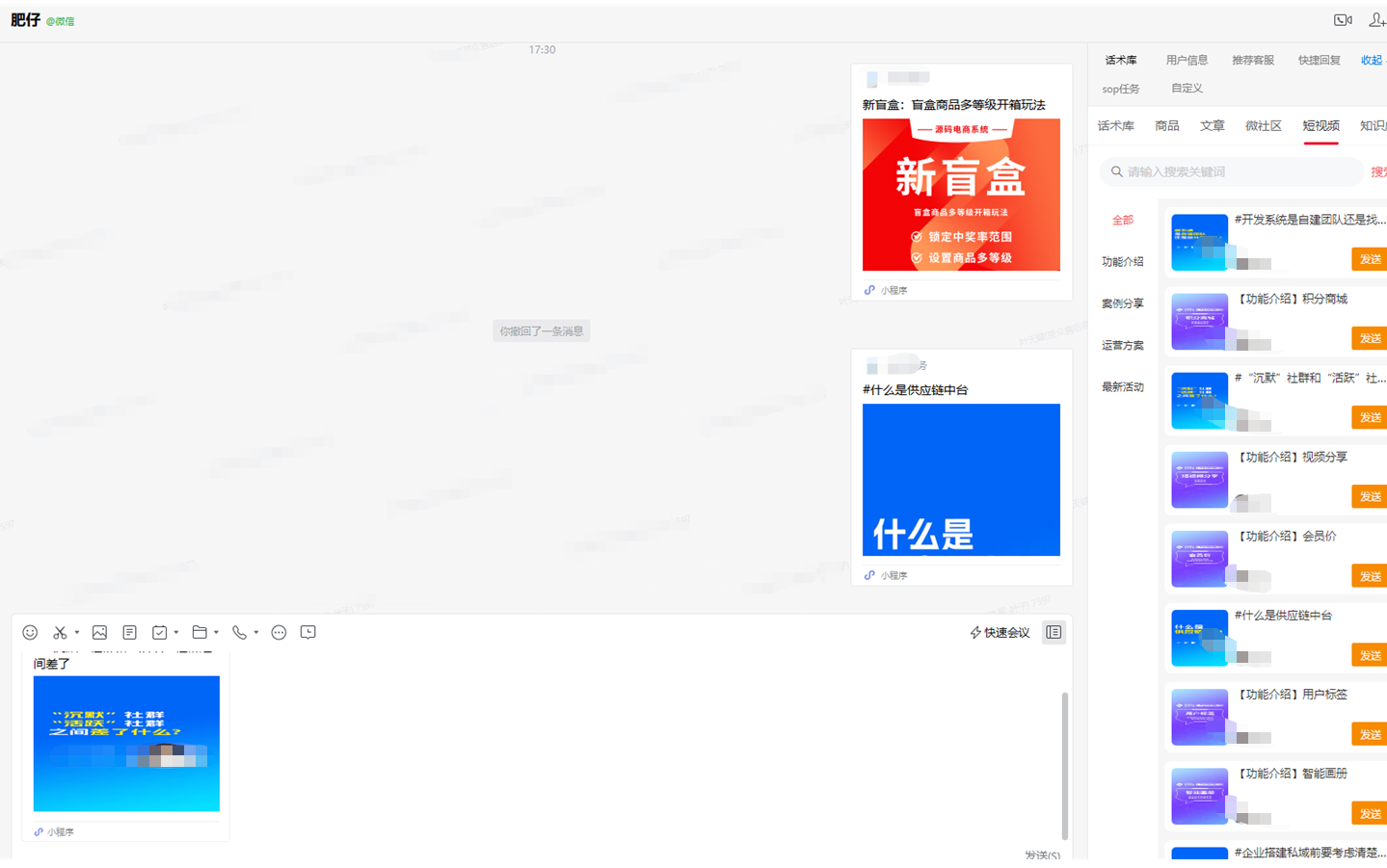Click the document note icon in toolbar
Screen dimensions: 1387x868
click(129, 633)
